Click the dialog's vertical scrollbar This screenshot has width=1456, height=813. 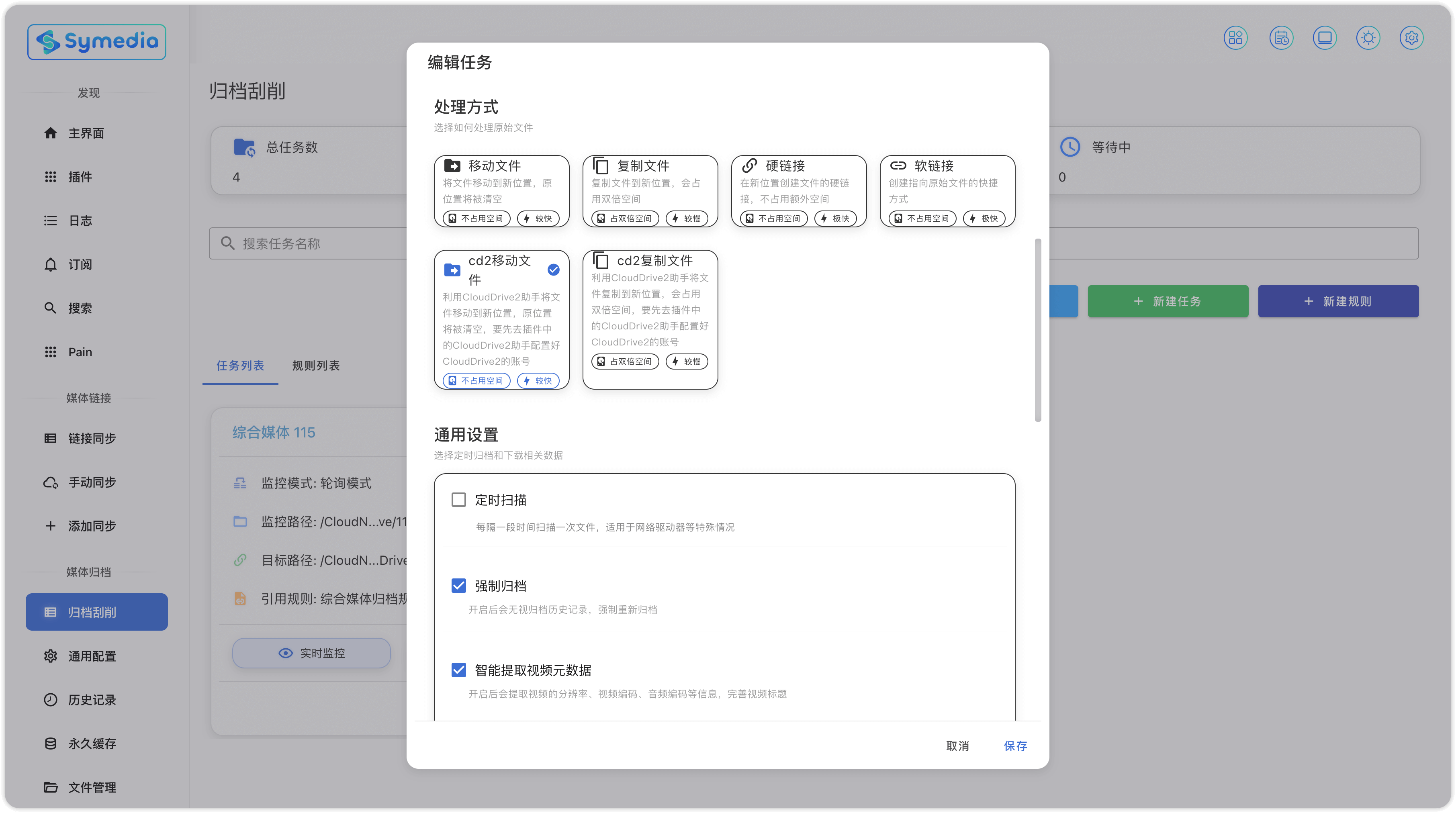(x=1037, y=330)
